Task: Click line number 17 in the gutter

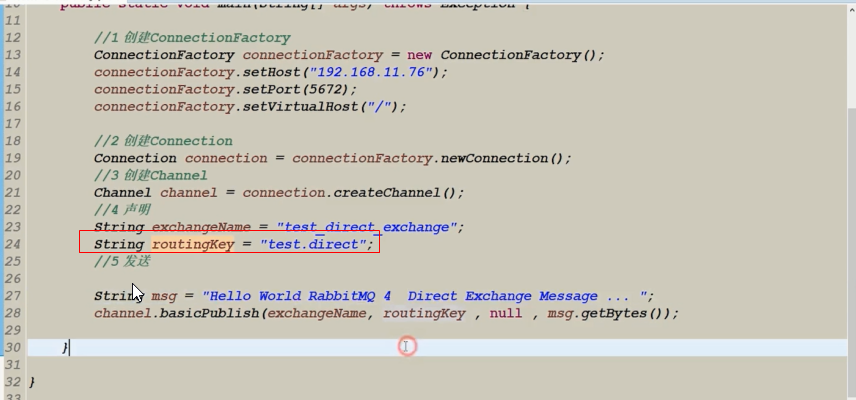Action: click(x=12, y=123)
